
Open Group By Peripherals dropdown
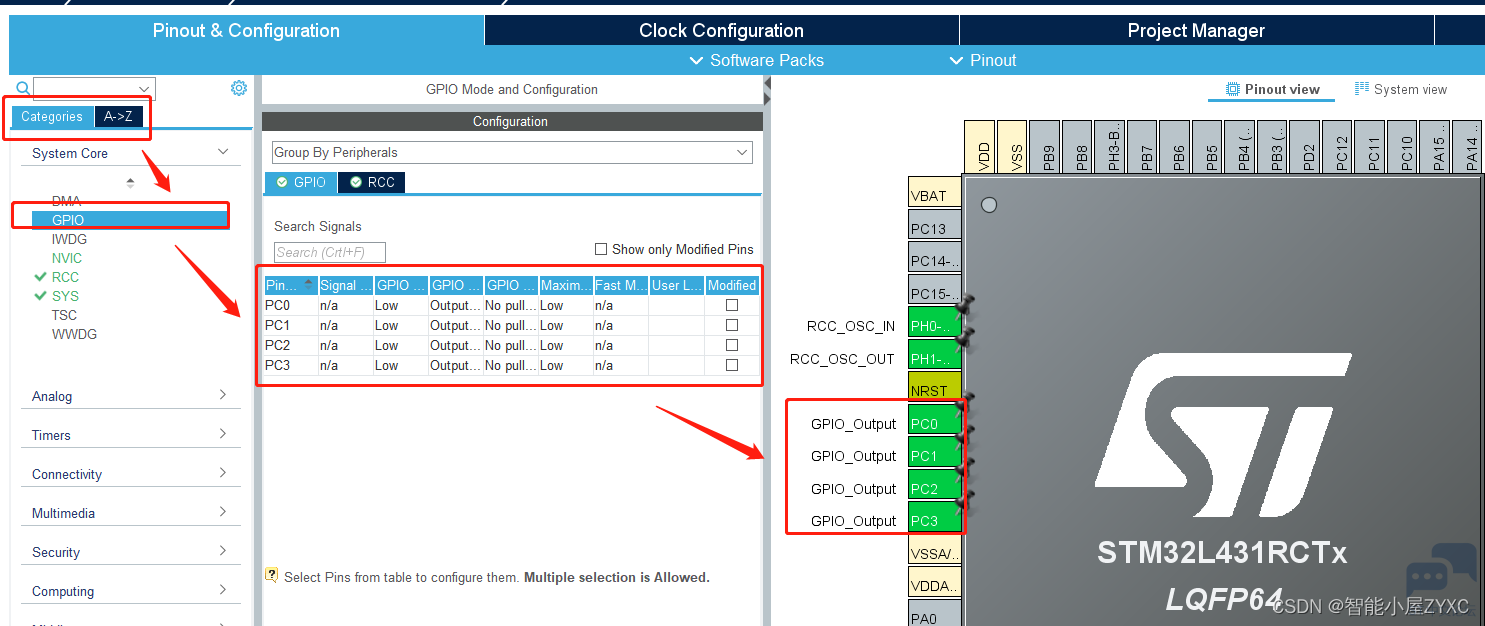512,152
